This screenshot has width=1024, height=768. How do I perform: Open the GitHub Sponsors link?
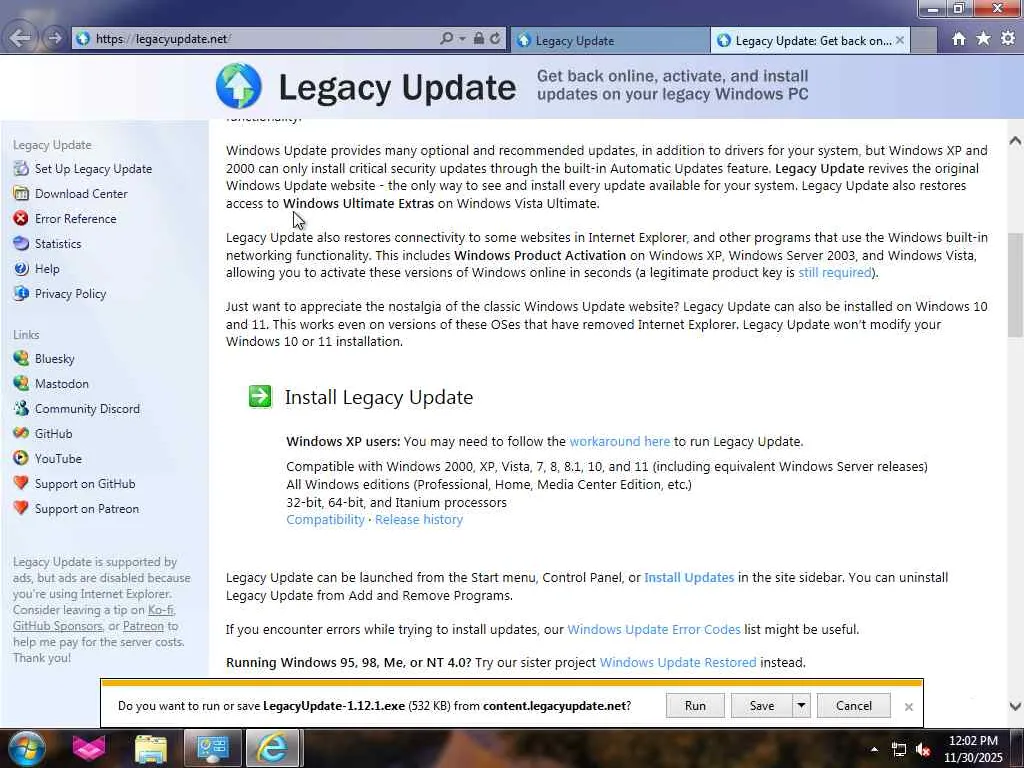57,626
